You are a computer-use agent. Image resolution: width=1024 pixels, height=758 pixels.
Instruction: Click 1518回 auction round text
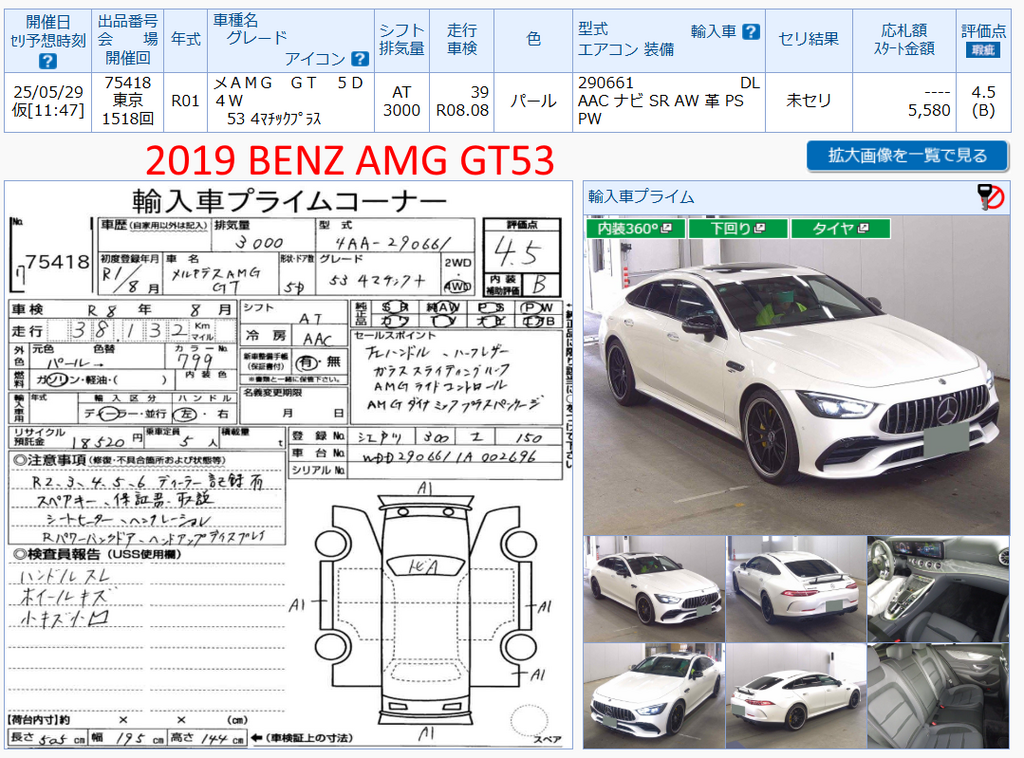(127, 118)
